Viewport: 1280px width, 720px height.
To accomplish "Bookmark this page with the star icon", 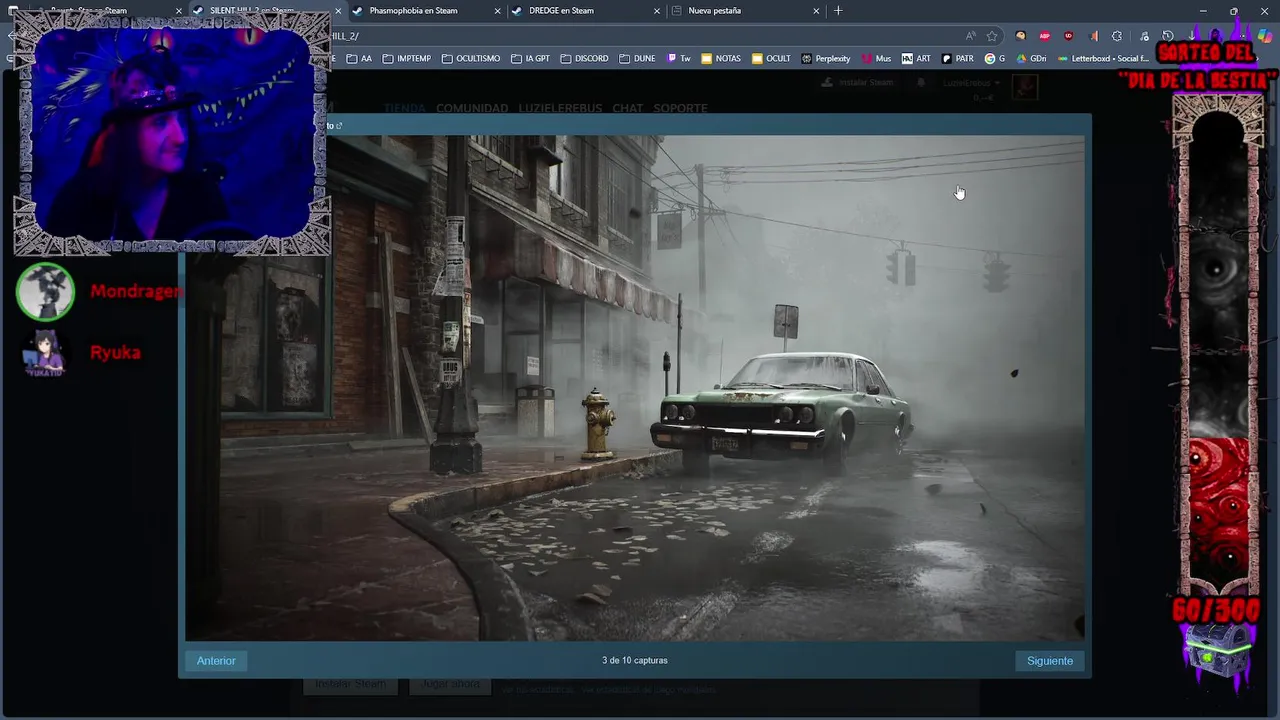I will coord(992,36).
